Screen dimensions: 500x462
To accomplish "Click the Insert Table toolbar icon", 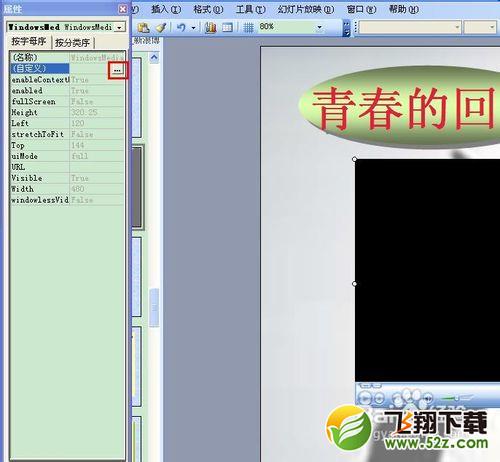I will (x=227, y=27).
